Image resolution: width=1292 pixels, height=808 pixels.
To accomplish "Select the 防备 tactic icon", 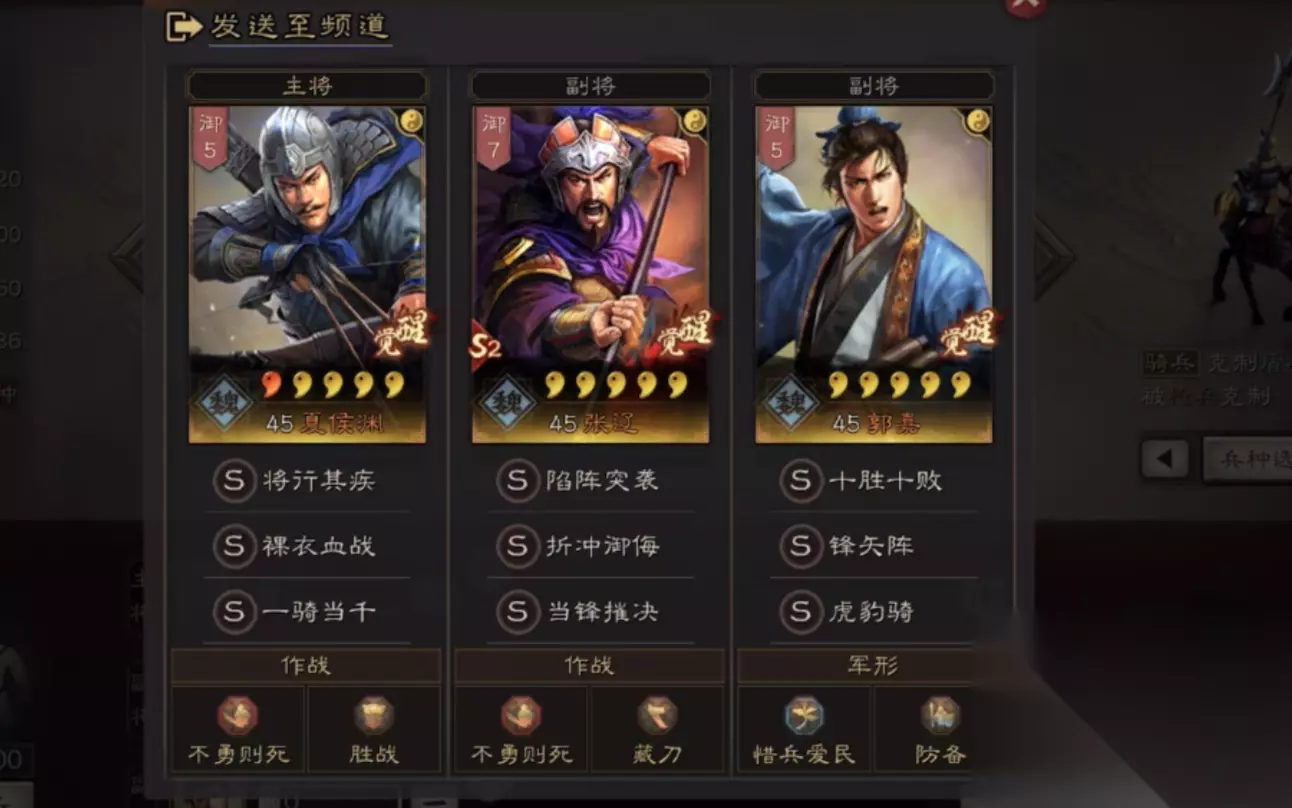I will click(x=940, y=715).
